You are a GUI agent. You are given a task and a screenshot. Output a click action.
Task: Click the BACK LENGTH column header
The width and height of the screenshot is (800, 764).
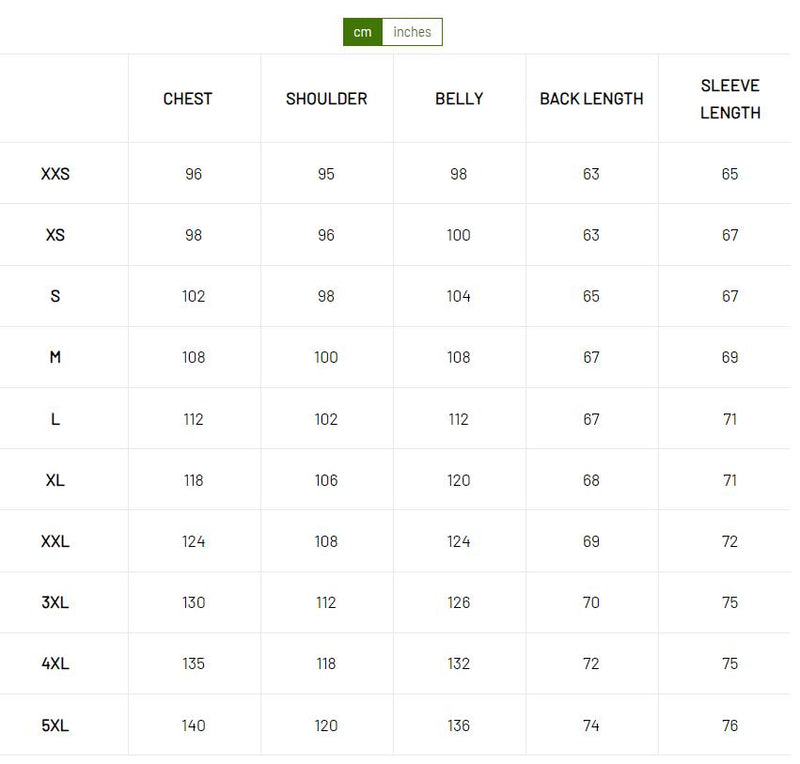pyautogui.click(x=591, y=99)
